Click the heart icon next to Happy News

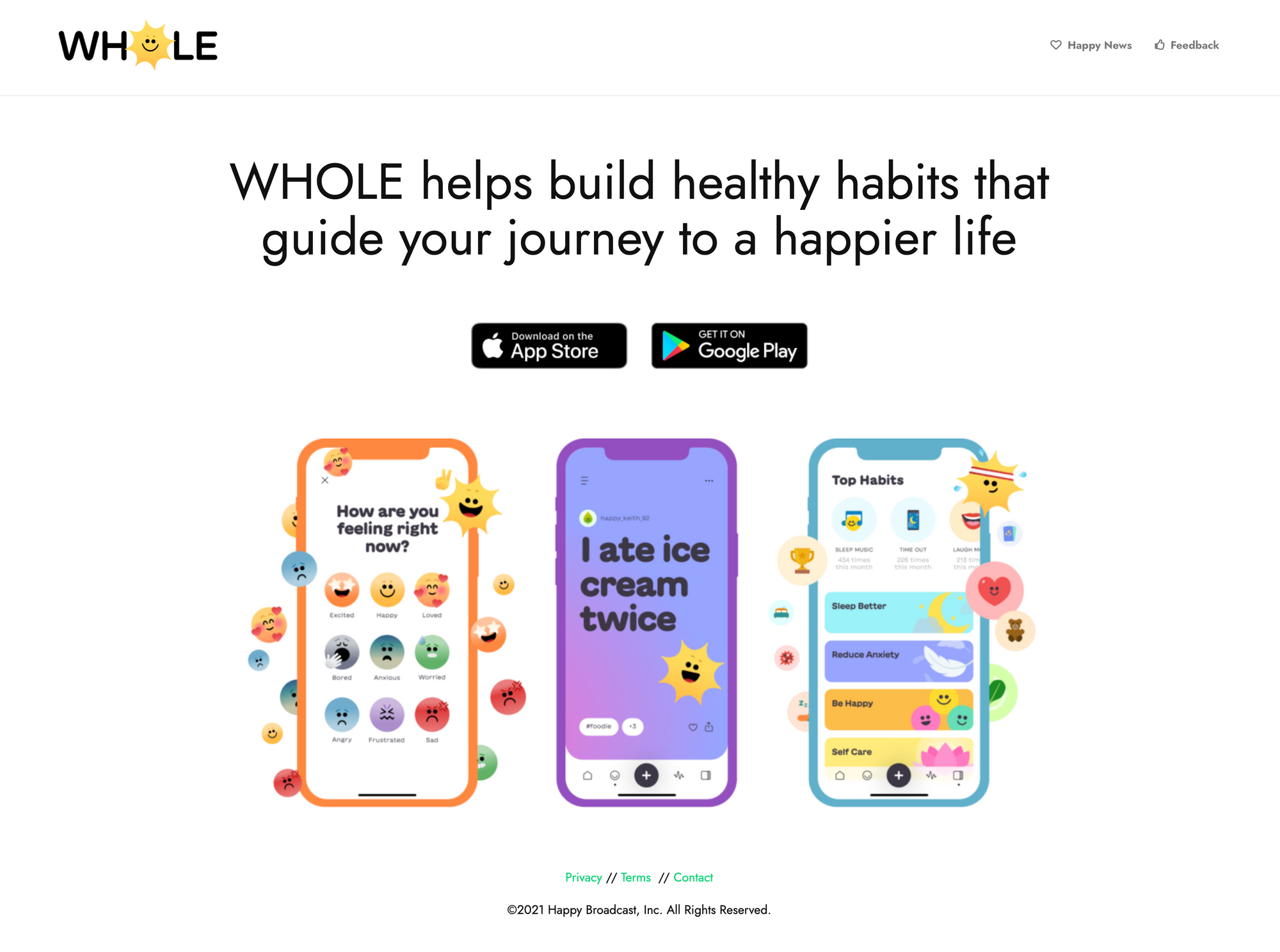[x=1057, y=44]
